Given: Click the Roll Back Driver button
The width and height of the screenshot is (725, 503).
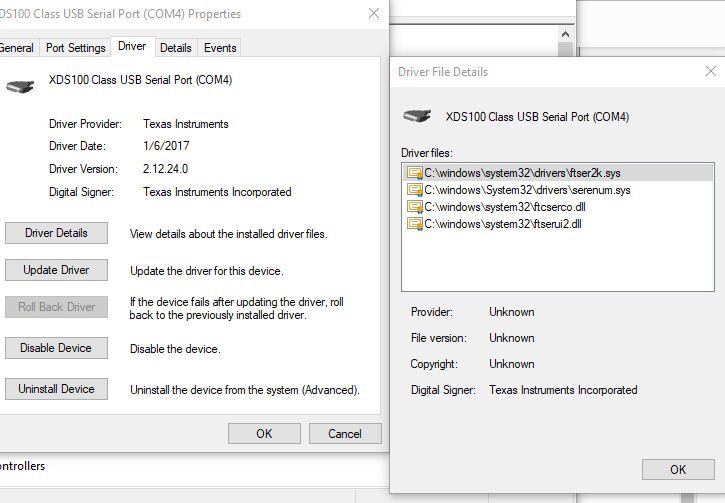Looking at the screenshot, I should pyautogui.click(x=56, y=307).
